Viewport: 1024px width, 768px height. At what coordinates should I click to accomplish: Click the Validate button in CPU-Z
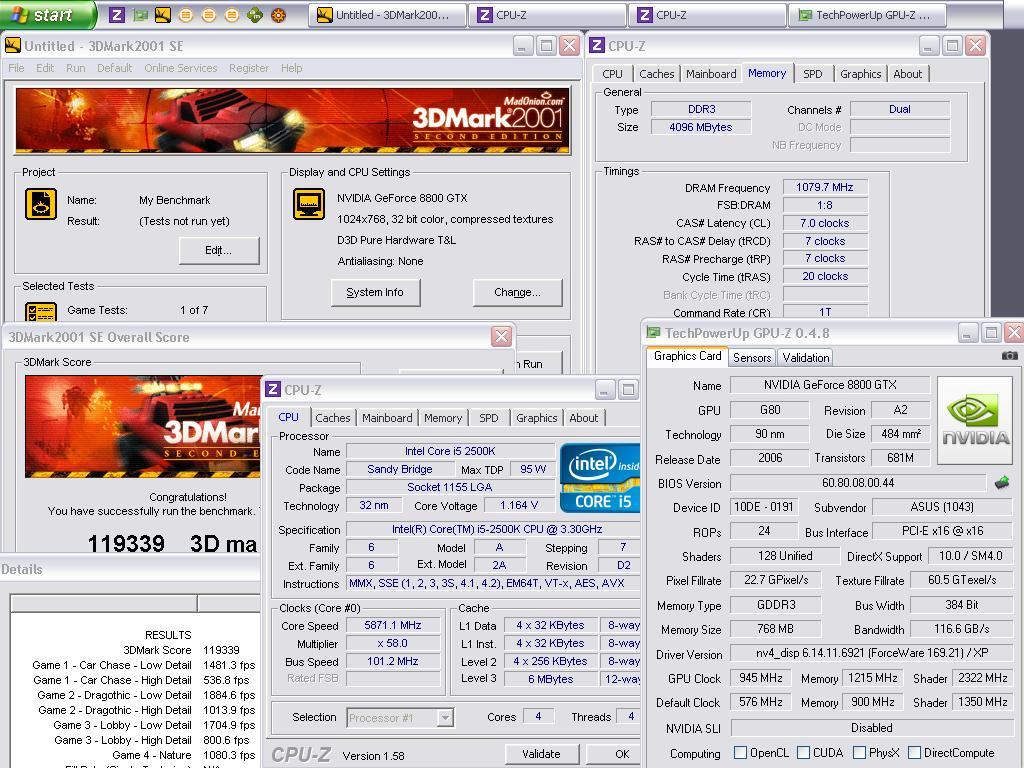tap(541, 754)
